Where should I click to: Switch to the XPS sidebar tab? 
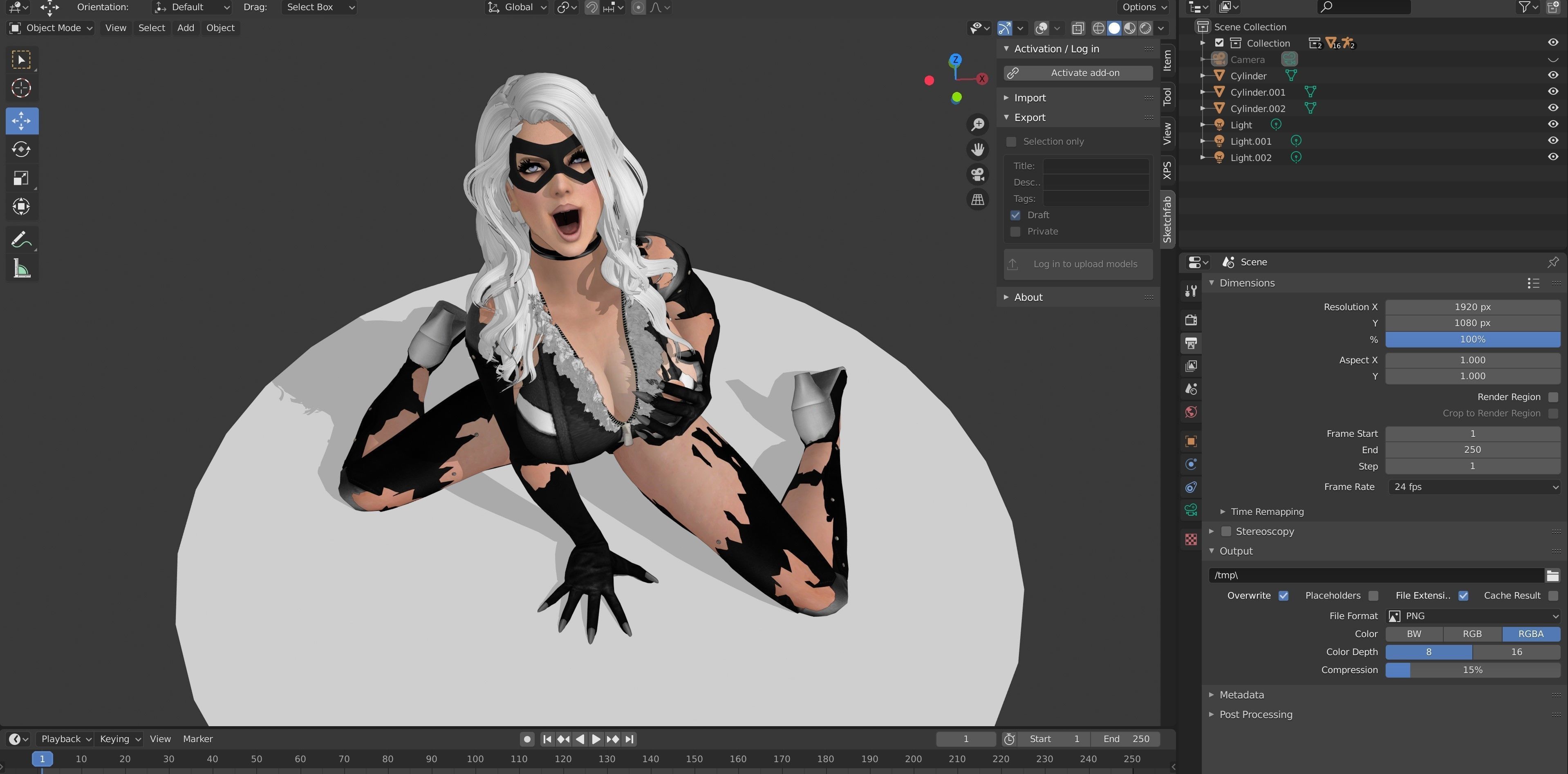click(1167, 170)
